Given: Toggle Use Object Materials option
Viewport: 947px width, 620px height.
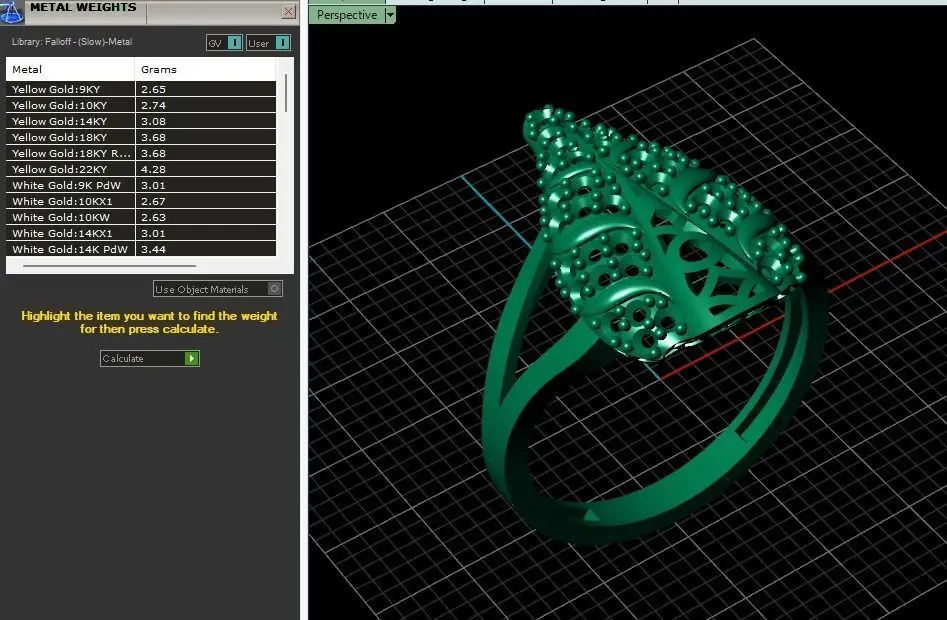Looking at the screenshot, I should [x=217, y=289].
